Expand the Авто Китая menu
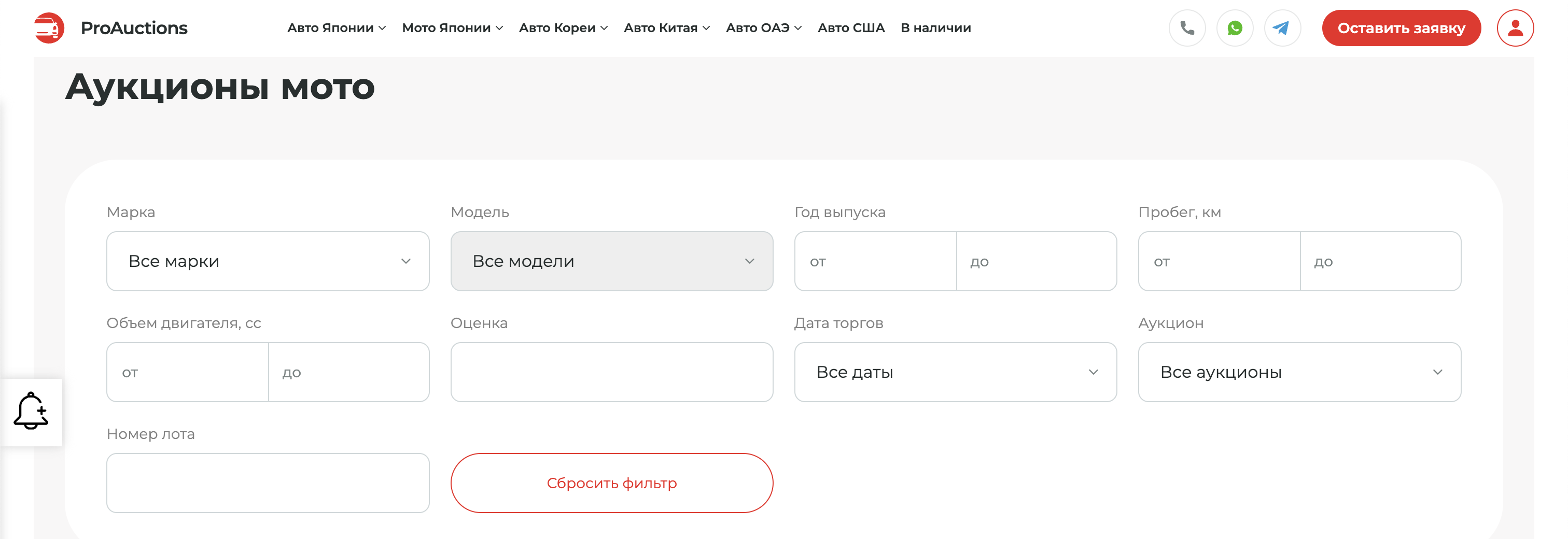Image resolution: width=1568 pixels, height=539 pixels. [x=666, y=28]
